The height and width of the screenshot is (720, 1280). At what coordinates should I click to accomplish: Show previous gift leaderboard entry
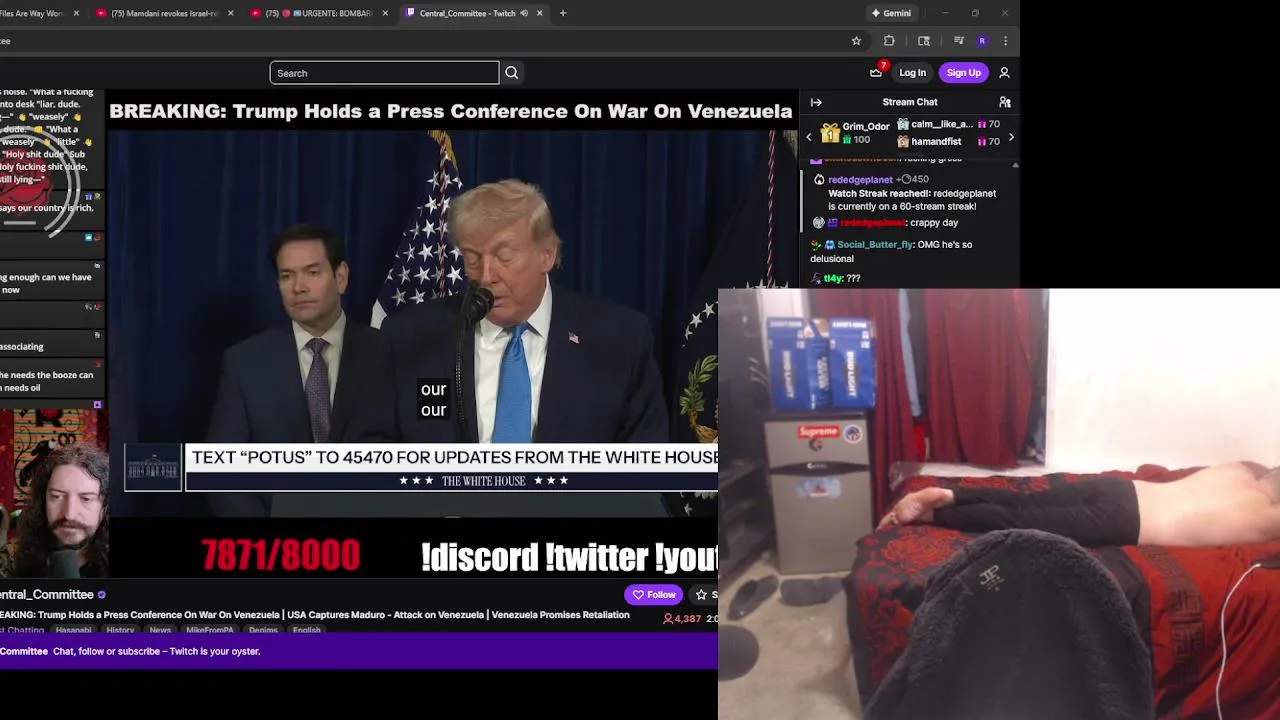tap(809, 137)
